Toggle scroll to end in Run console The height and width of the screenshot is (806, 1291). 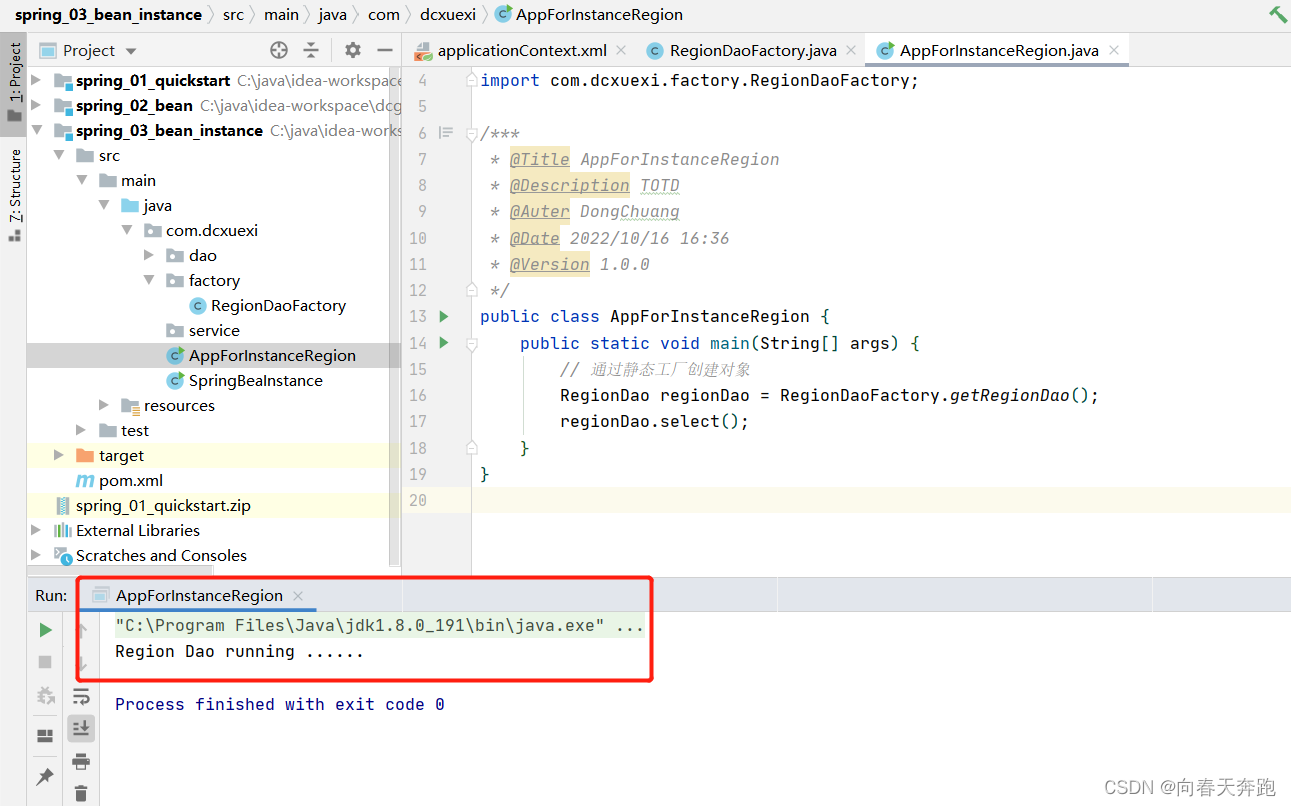click(82, 729)
